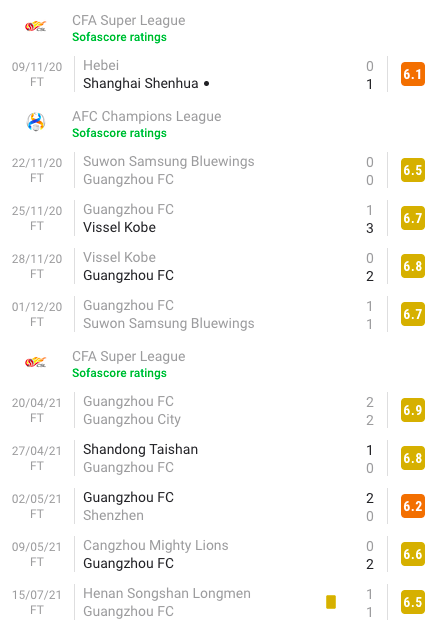Screen dimensions: 439x635
Task: Open Guangzhou FC vs Vissel Kobe 1-3 match
Action: point(220,218)
